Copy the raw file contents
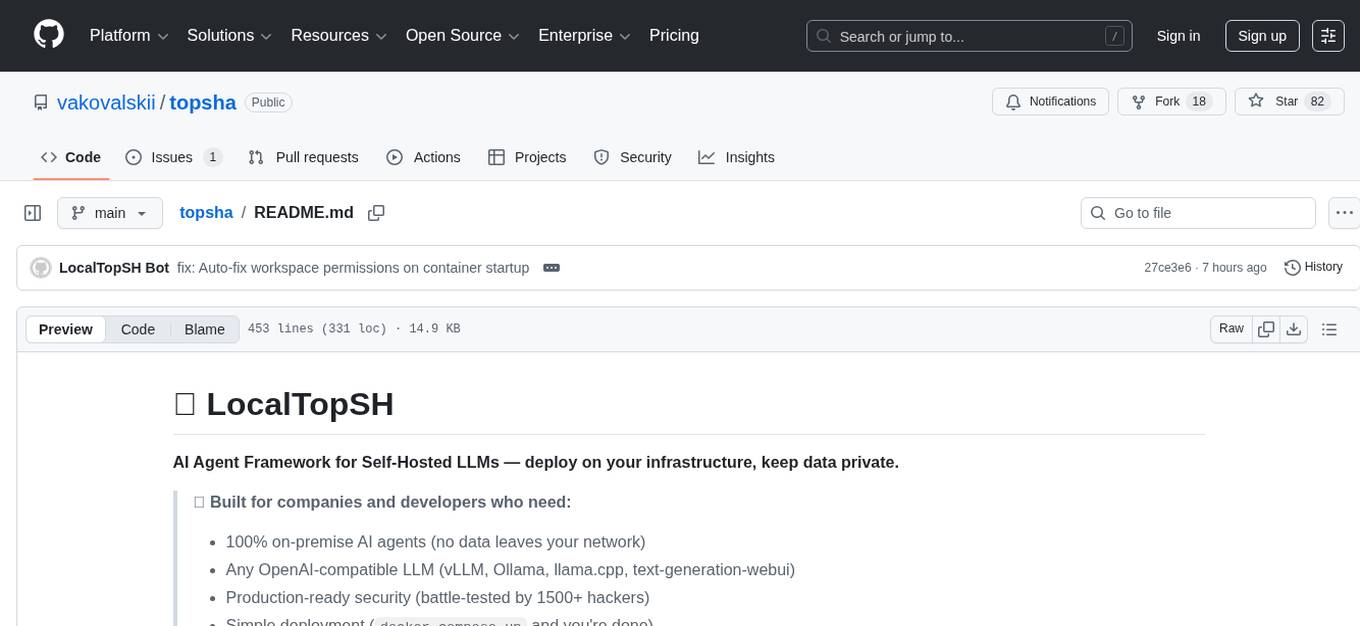 pos(1266,328)
